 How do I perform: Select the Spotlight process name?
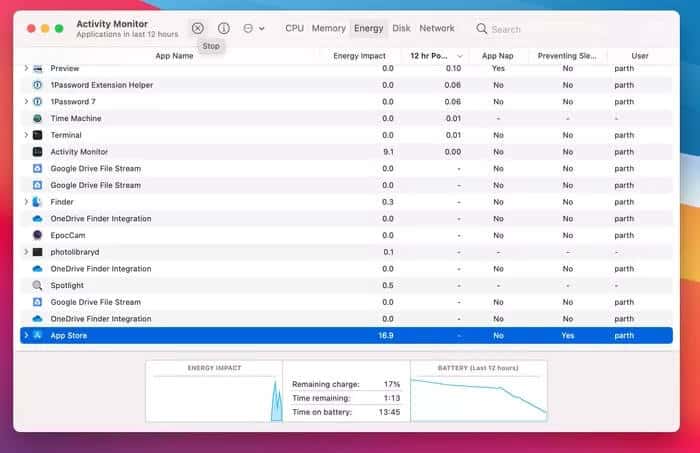coord(67,286)
